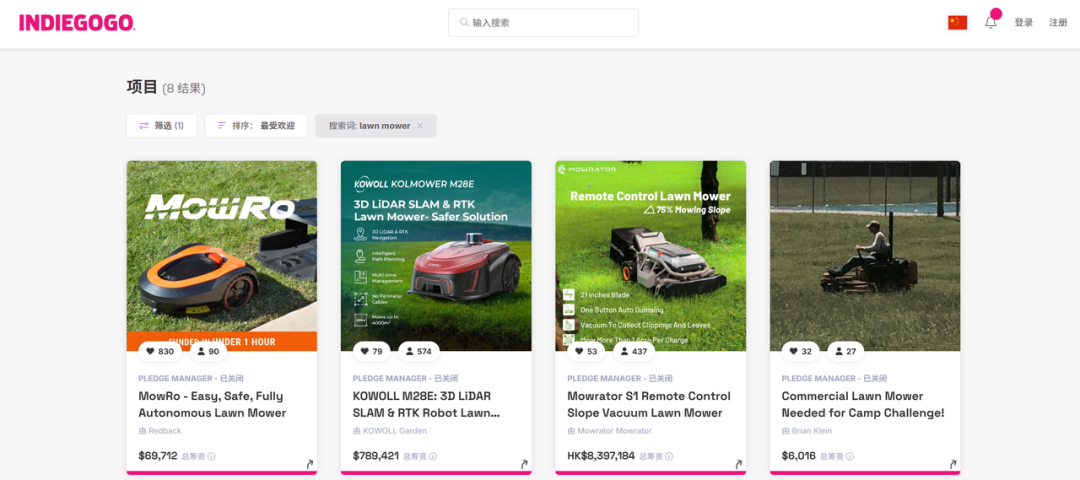Open the MowRo project thumbnail image
Viewport: 1080px width, 480px height.
[222, 255]
